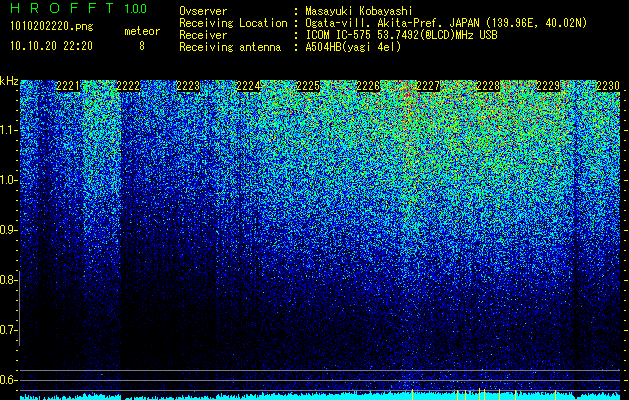This screenshot has height=400, width=629.
Task: Click the 2230 time marker
Action: 608,86
